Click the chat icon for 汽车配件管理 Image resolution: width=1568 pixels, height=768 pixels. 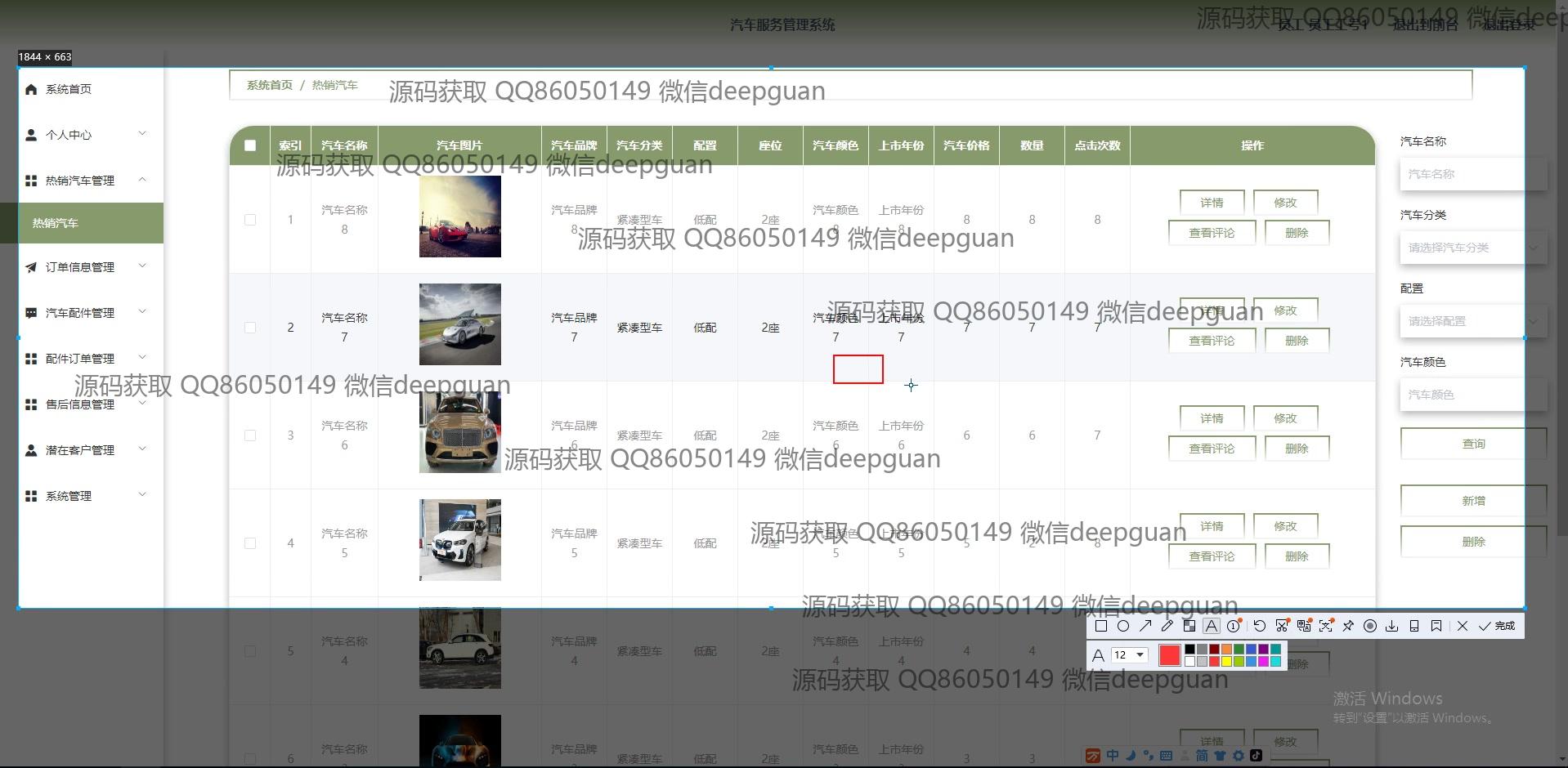click(x=31, y=313)
